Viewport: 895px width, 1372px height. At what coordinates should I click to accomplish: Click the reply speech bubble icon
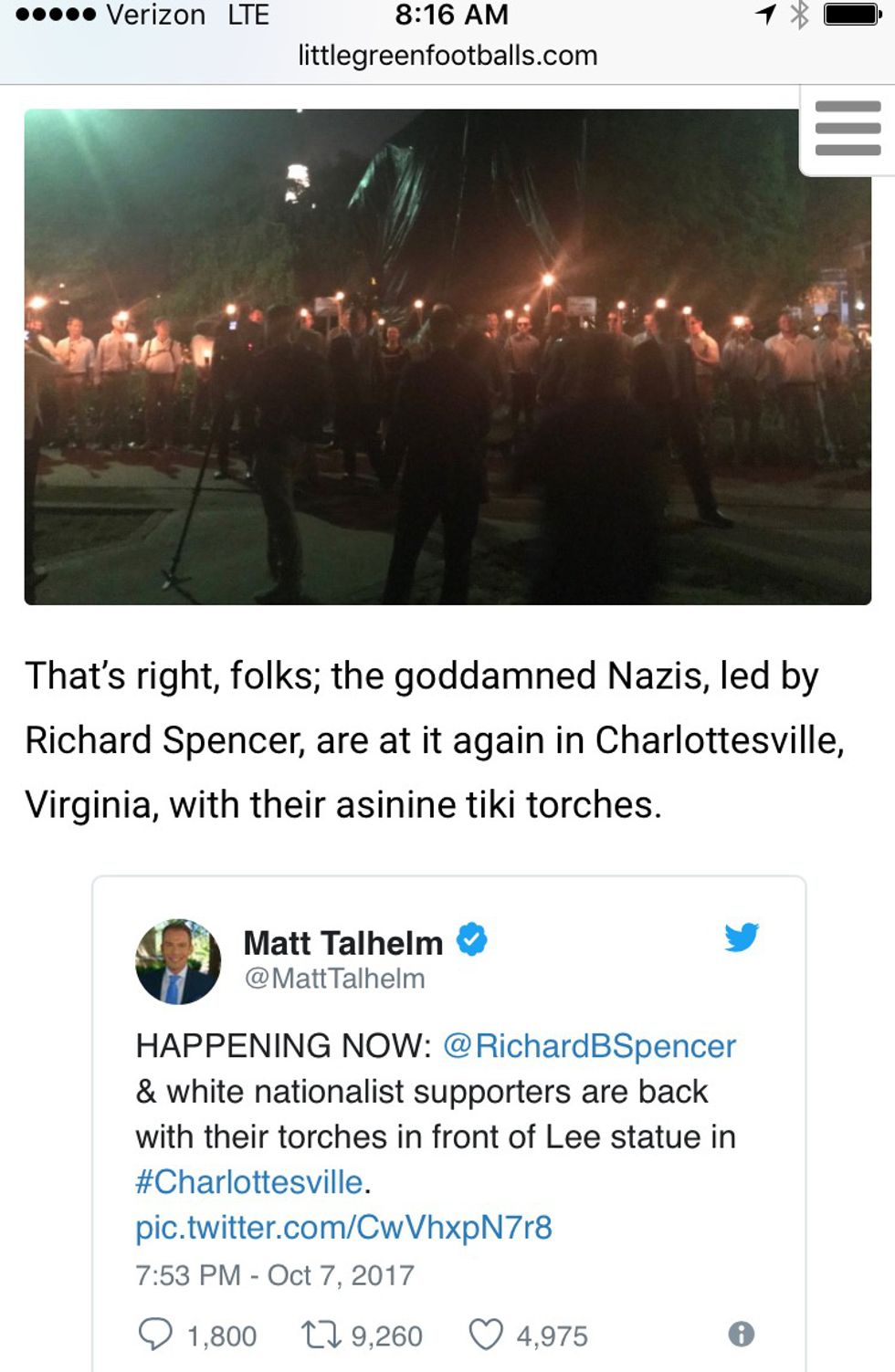click(154, 1334)
